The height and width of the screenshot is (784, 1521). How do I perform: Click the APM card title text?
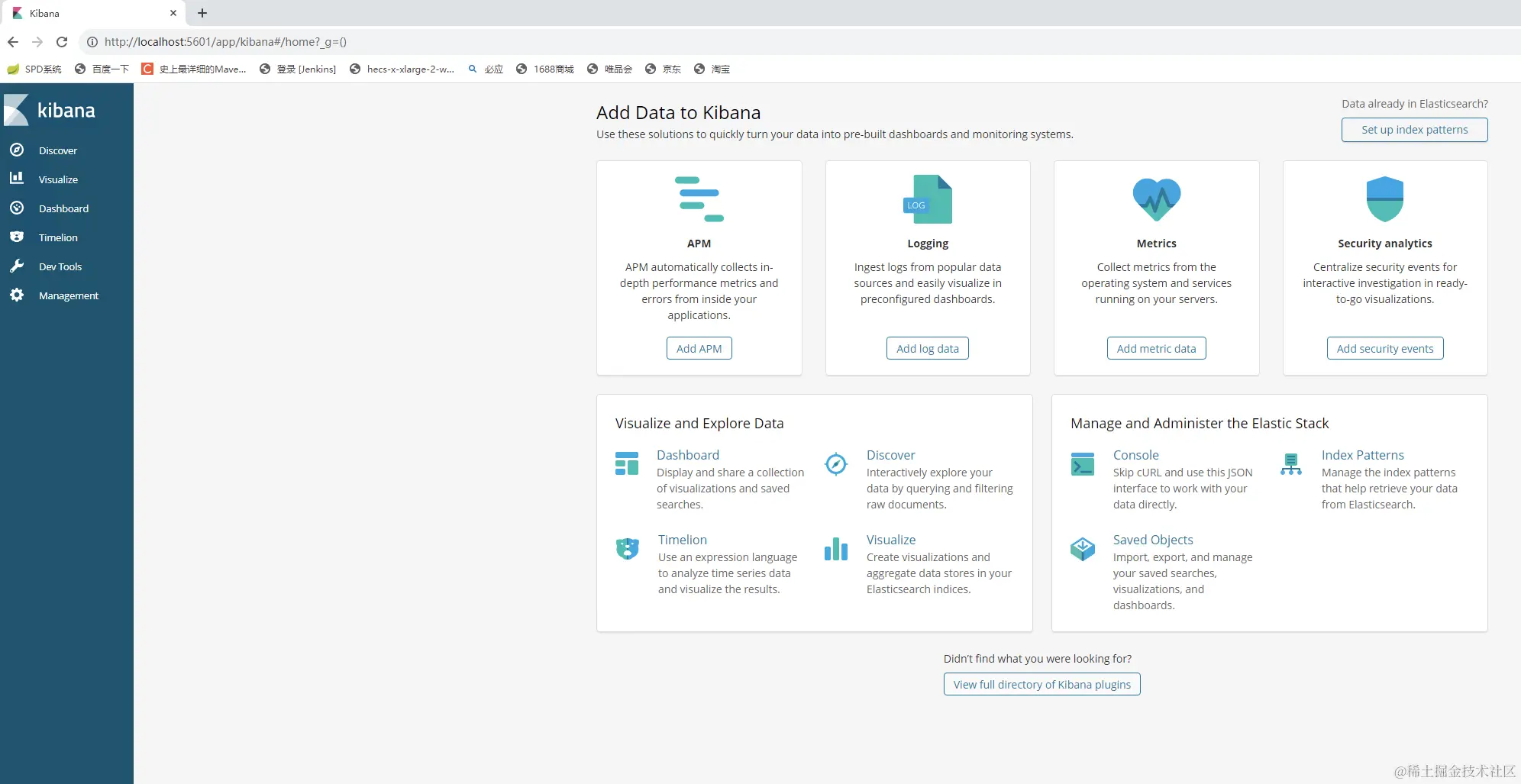pyautogui.click(x=699, y=244)
